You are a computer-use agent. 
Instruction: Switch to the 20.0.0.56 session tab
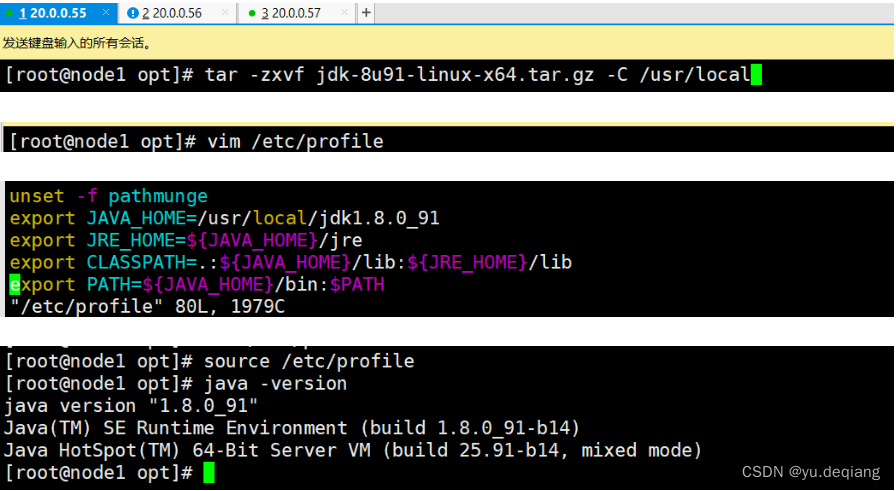click(177, 13)
